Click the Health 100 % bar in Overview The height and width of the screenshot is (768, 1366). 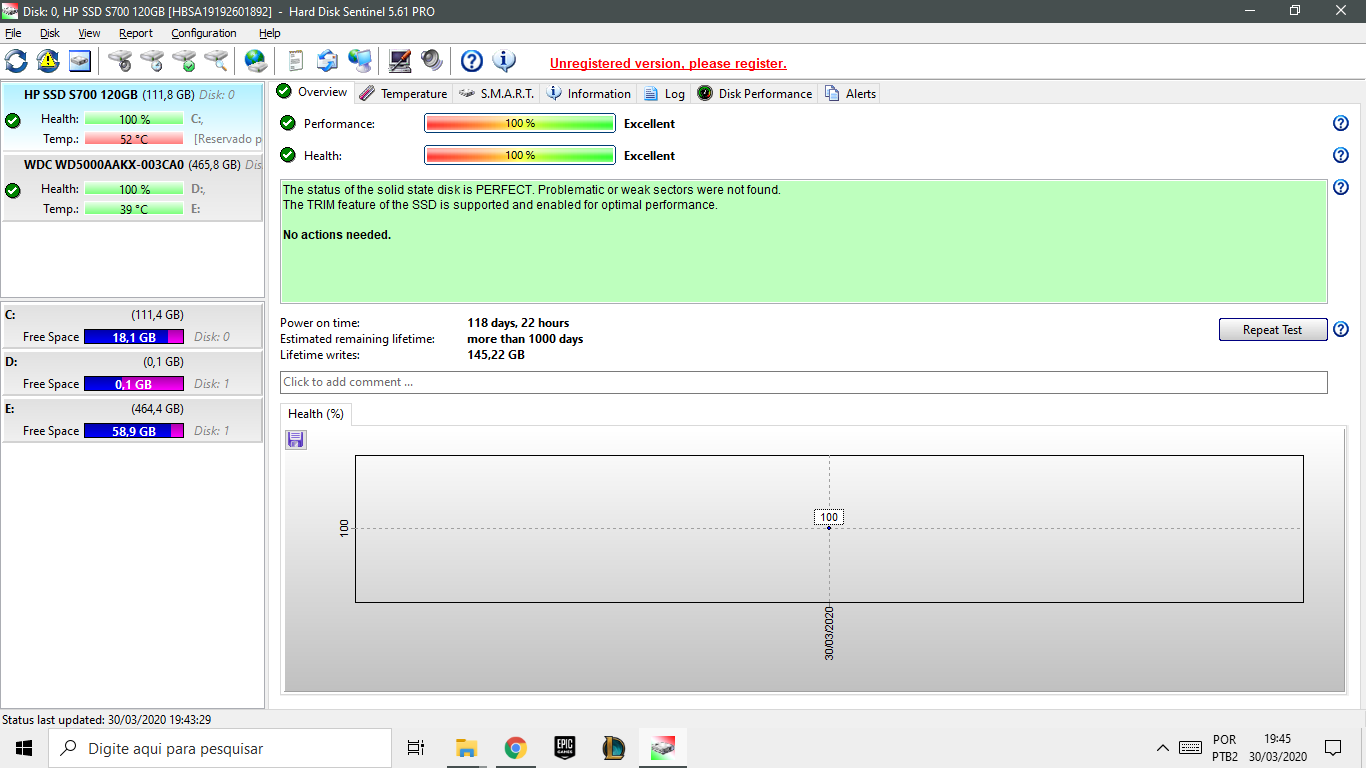click(x=520, y=155)
